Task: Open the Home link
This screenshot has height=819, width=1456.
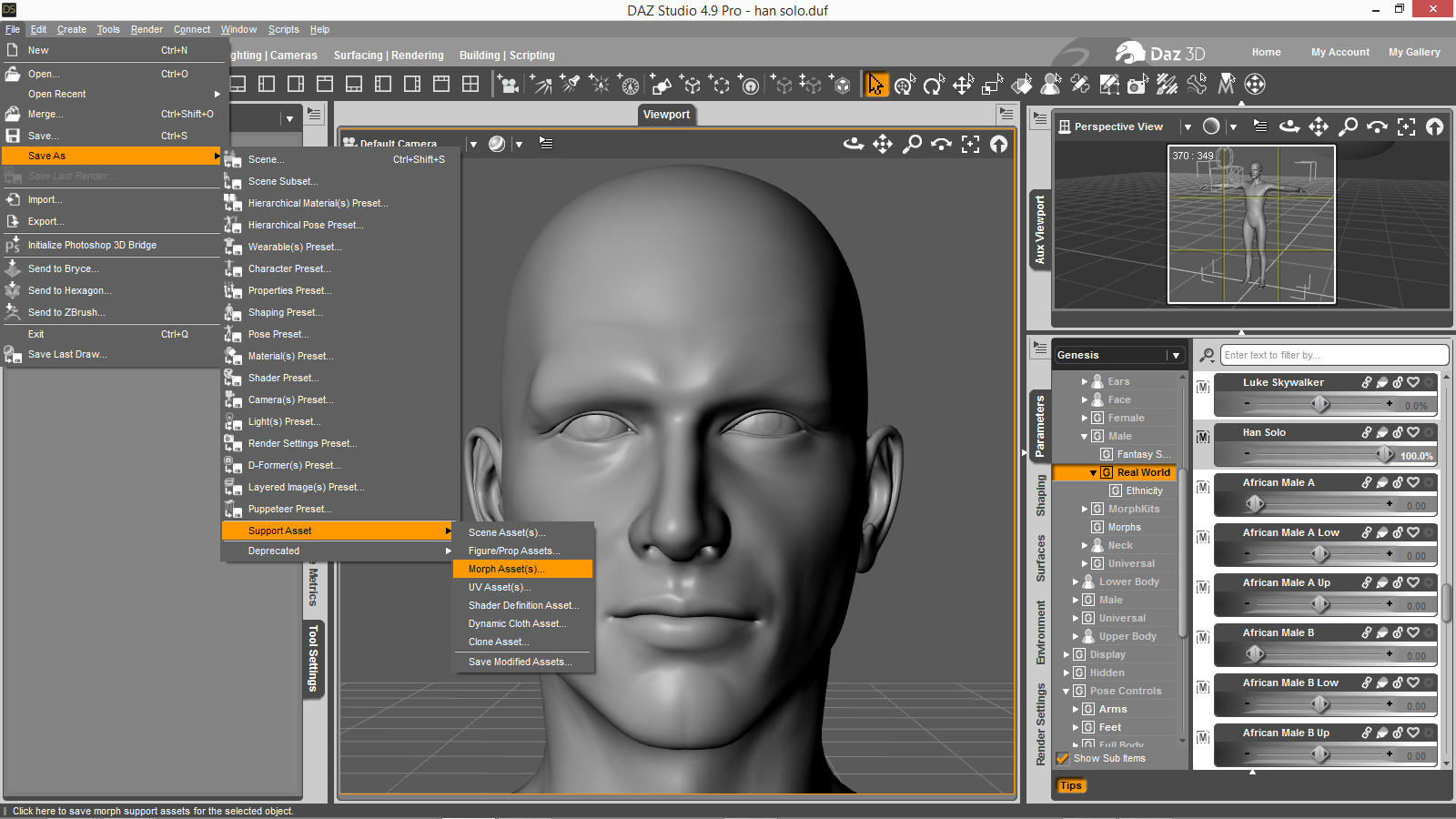Action: point(1266,52)
